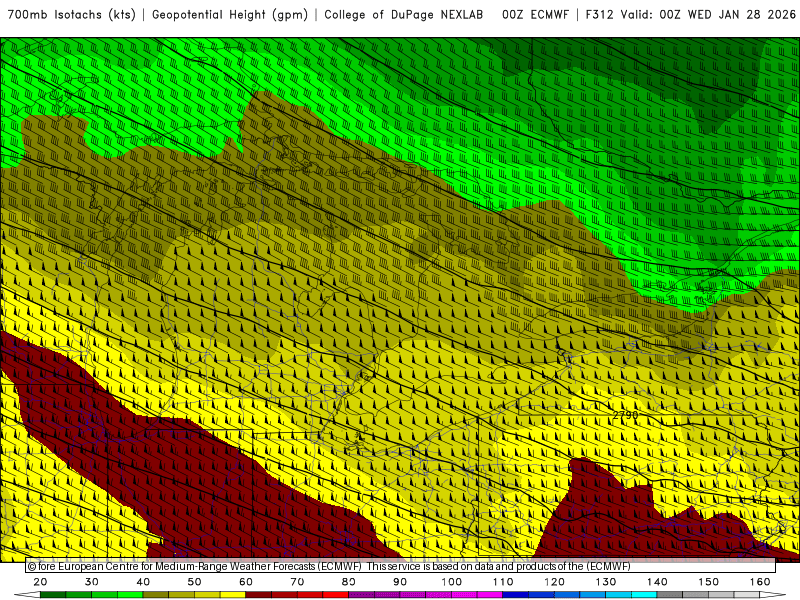Click the legend label 160
This screenshot has height=600, width=800.
tap(760, 582)
